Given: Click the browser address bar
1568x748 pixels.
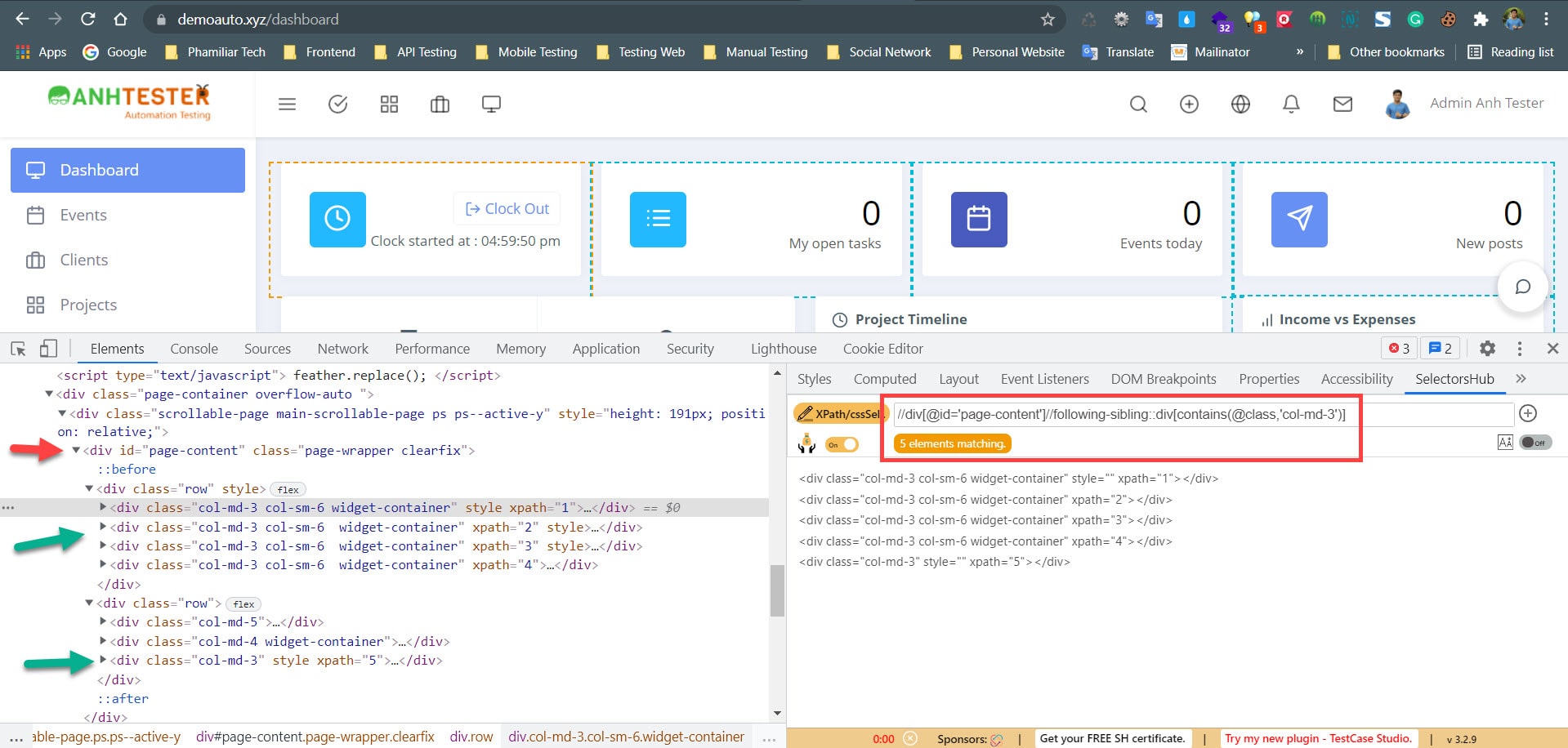Looking at the screenshot, I should (605, 19).
